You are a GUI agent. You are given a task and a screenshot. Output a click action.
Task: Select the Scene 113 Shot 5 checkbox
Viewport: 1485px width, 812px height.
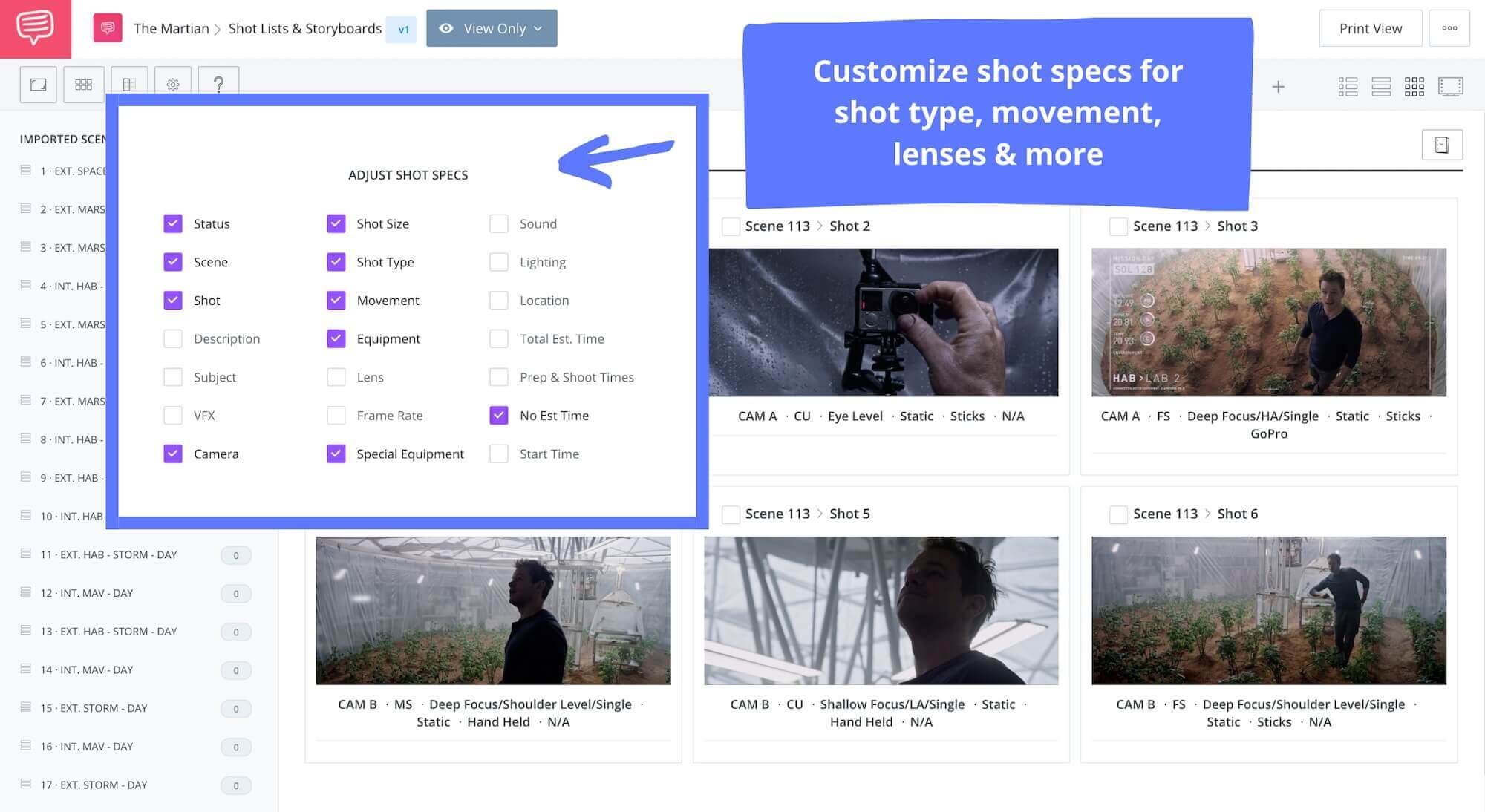pyautogui.click(x=731, y=514)
